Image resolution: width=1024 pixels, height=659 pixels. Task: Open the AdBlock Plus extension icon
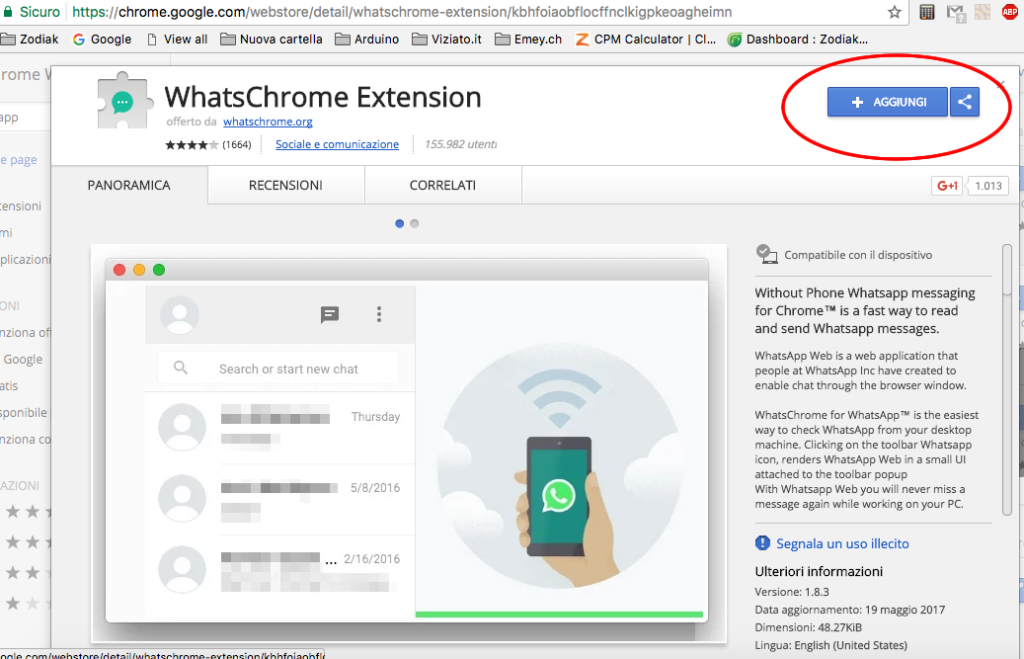pyautogui.click(x=1009, y=13)
